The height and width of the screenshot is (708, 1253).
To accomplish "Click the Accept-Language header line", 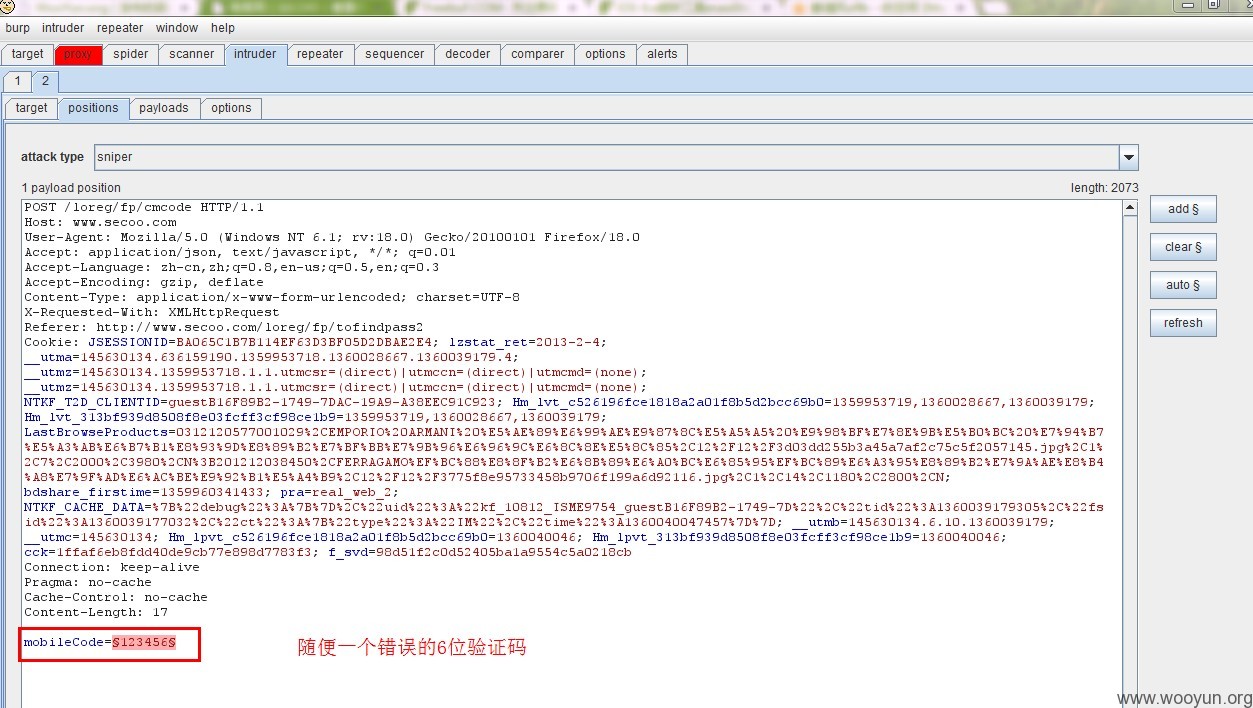I will coord(231,267).
